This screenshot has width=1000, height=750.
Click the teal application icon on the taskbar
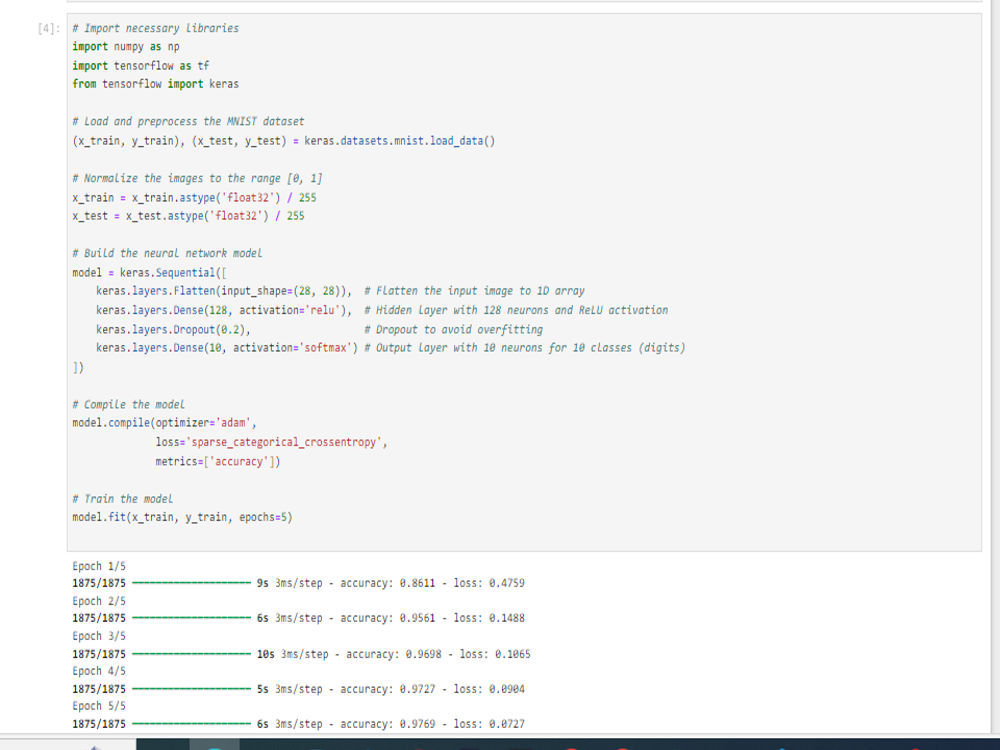point(213,746)
